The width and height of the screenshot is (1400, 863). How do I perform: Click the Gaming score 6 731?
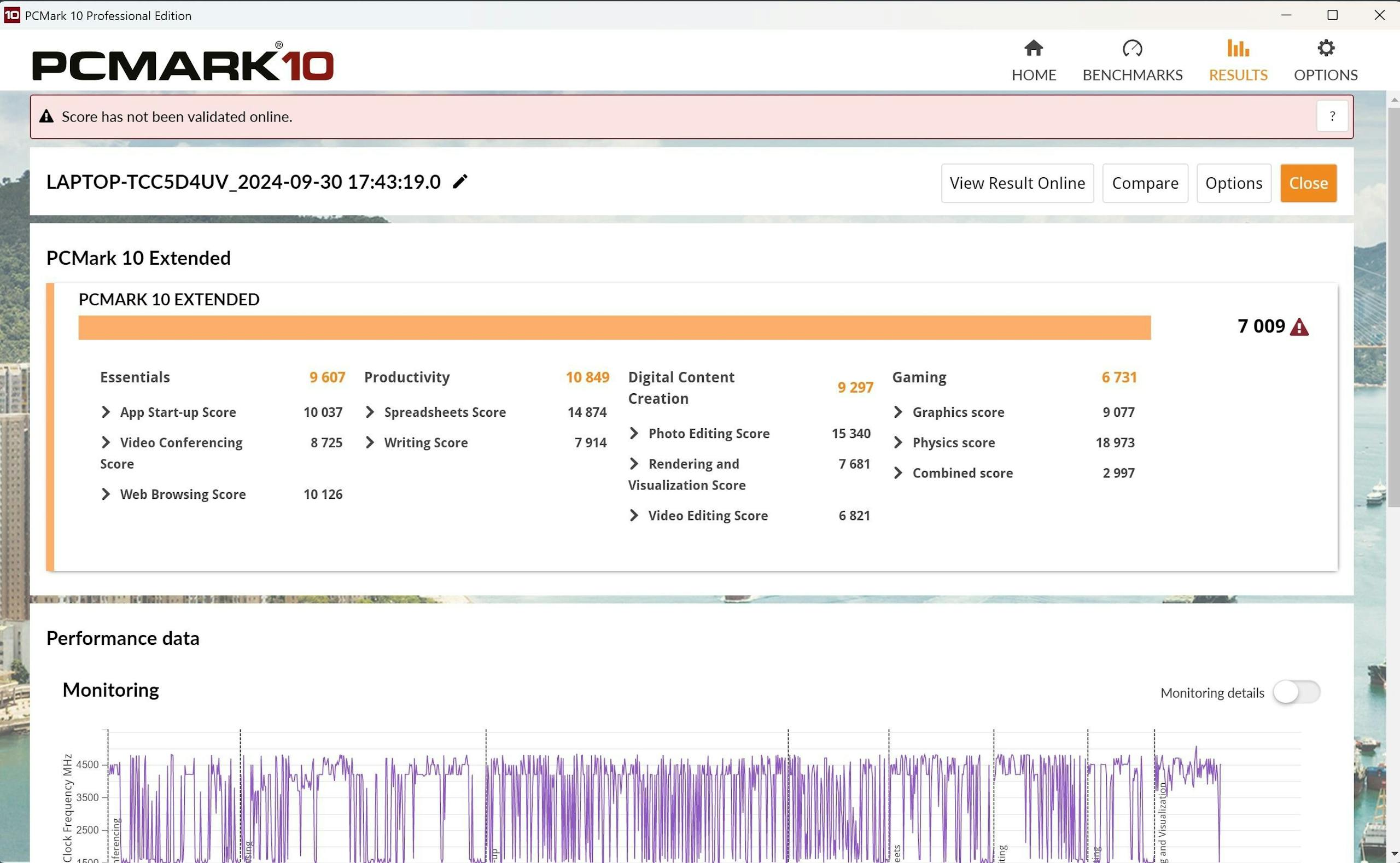[x=1118, y=377]
